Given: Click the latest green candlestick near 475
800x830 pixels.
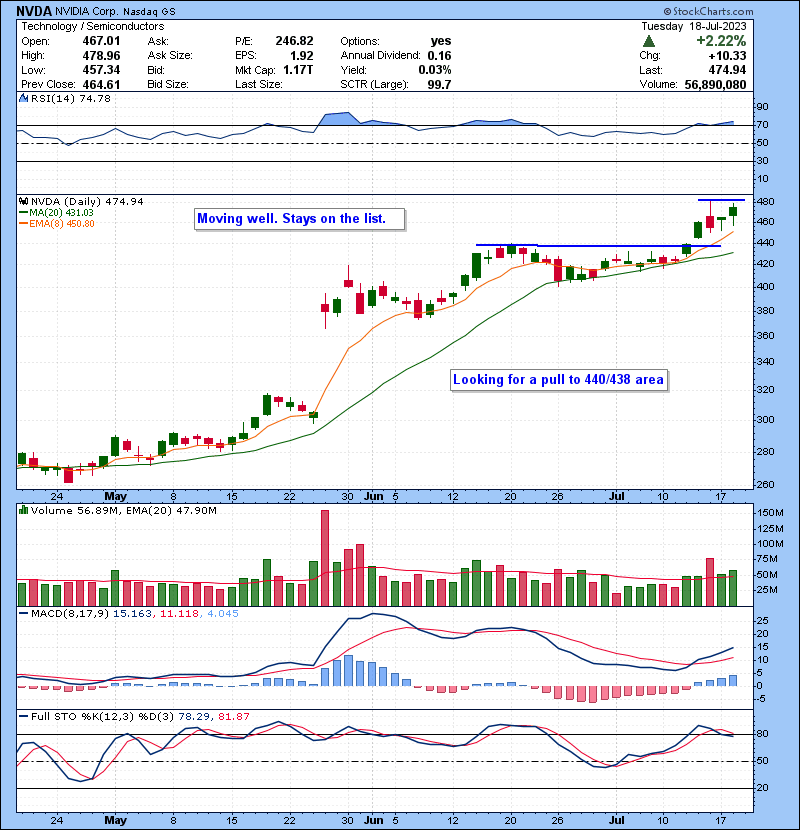Looking at the screenshot, I should (x=733, y=212).
